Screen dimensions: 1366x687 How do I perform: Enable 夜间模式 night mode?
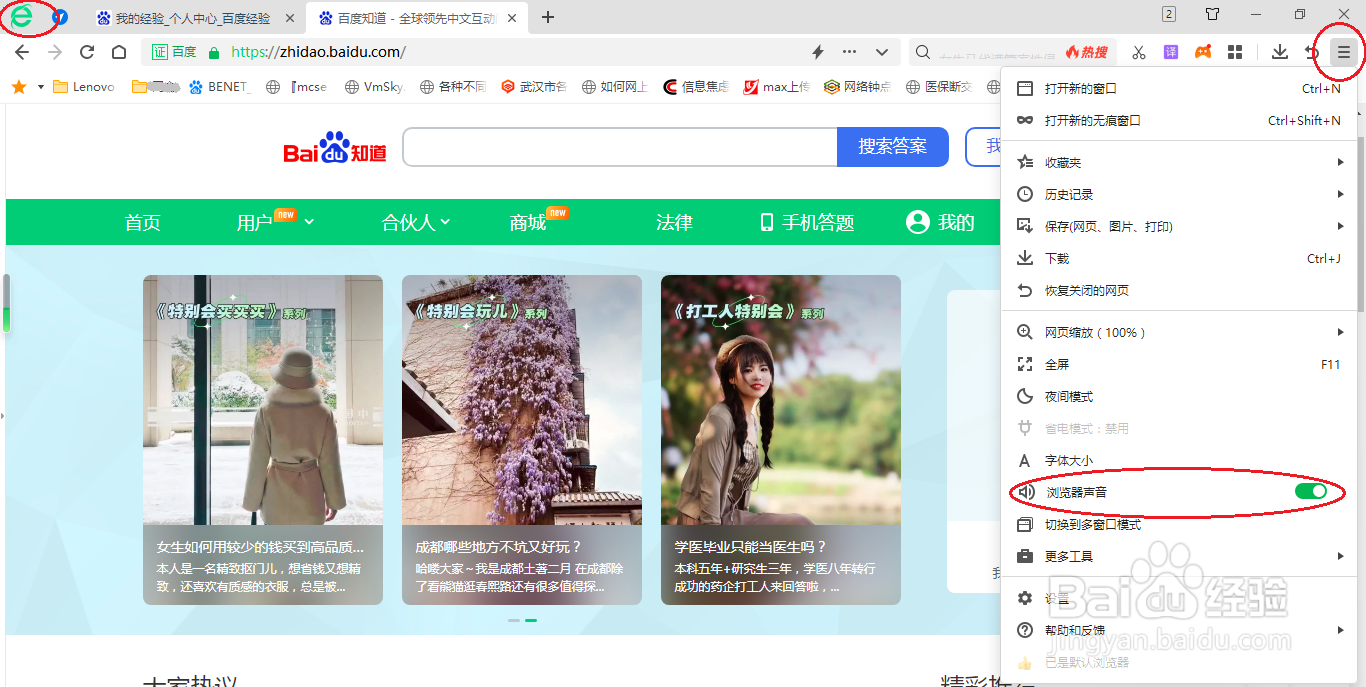point(1178,397)
